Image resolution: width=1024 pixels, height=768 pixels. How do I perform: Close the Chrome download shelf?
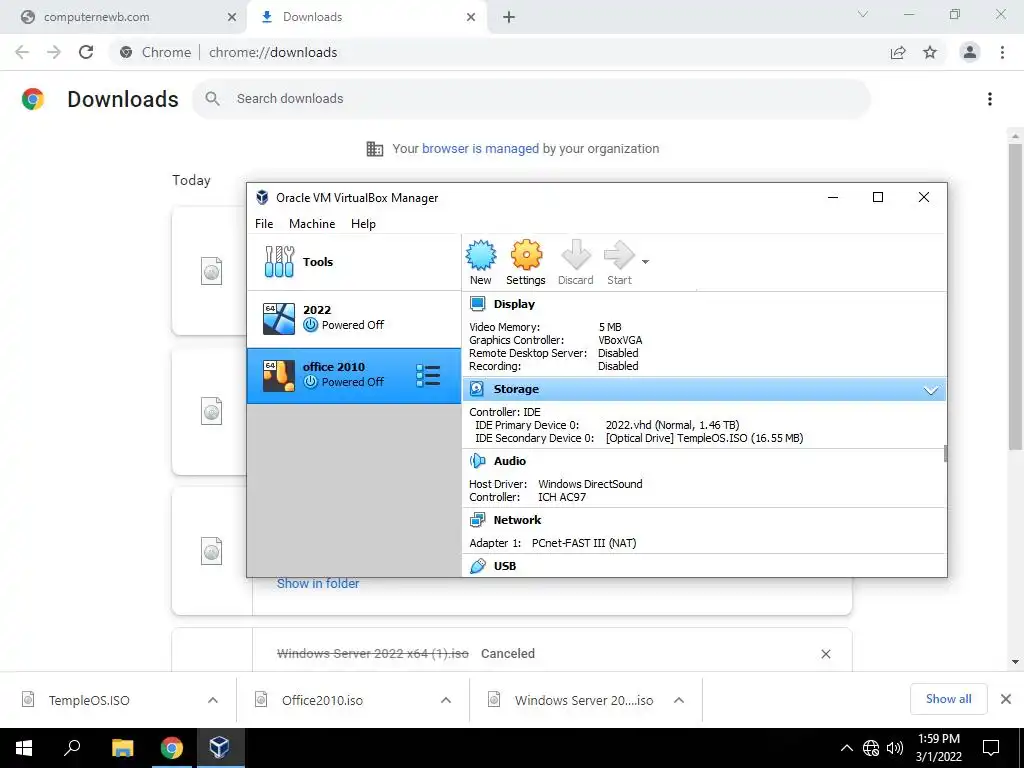1006,699
